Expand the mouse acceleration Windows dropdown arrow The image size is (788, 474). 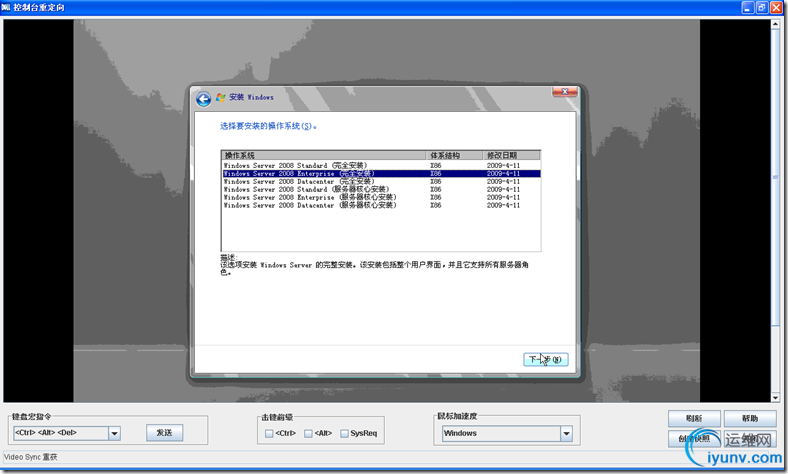coord(566,433)
